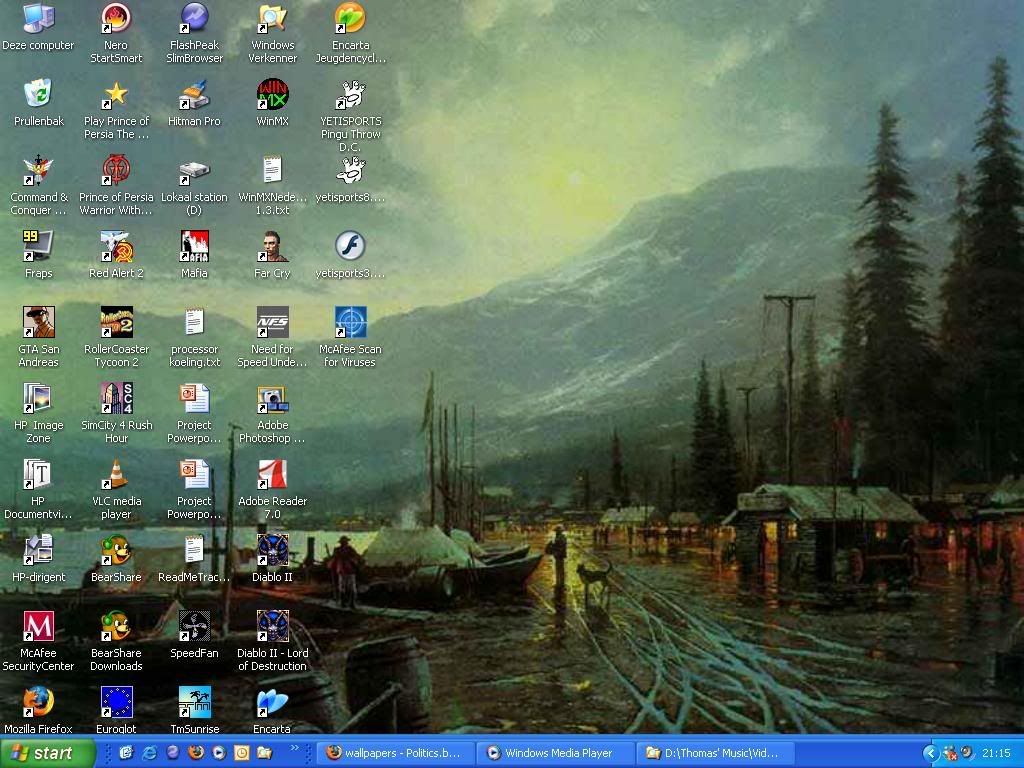Click the folder icon in Quick Launch
Viewport: 1024px width, 768px height.
tap(264, 753)
